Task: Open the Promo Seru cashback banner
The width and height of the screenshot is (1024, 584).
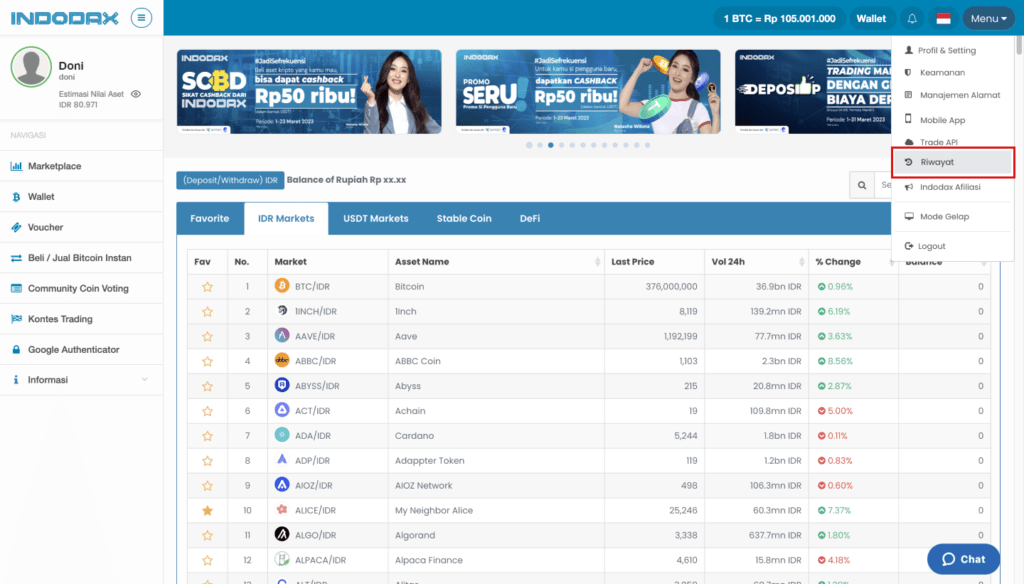Action: click(588, 91)
